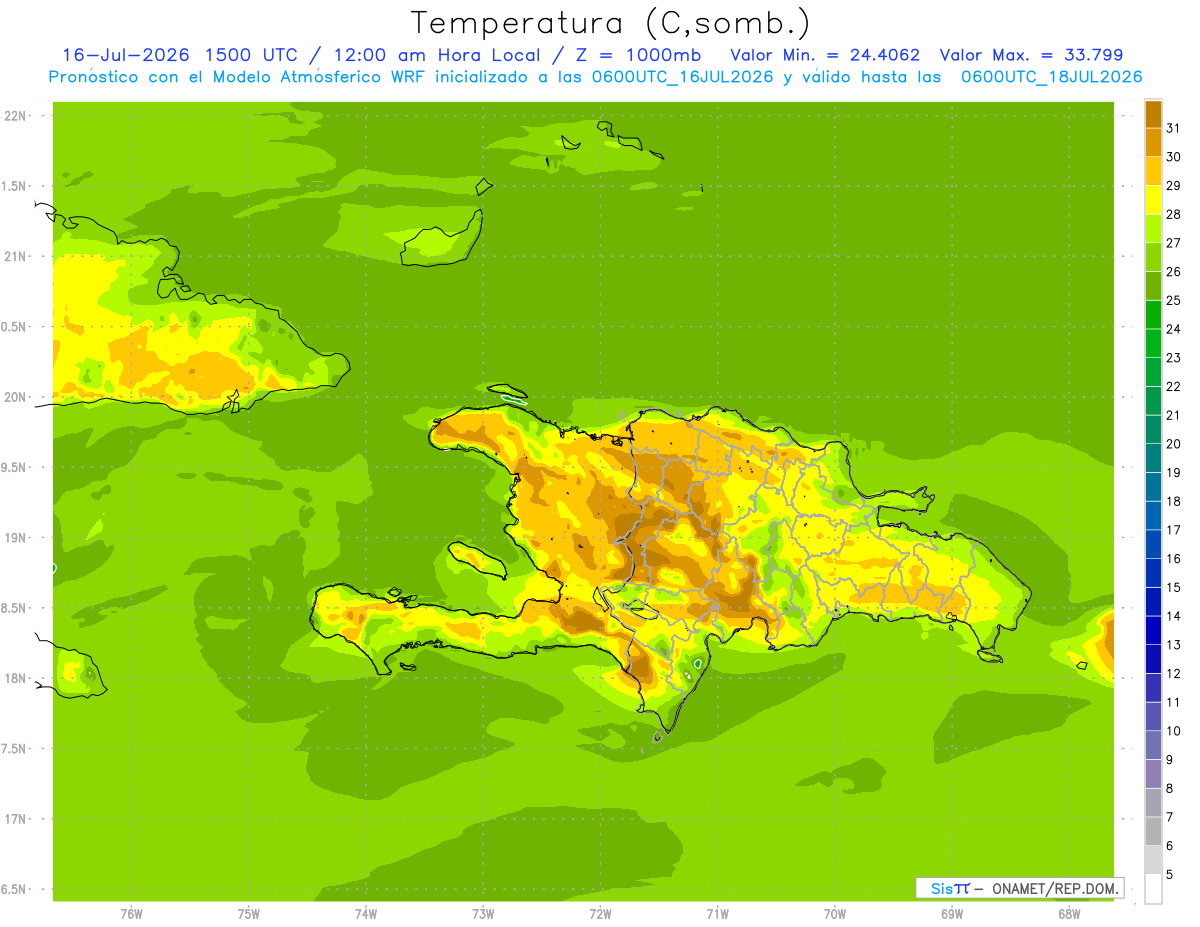Click the legend color band between 30 and 31
Viewport: 1200px width, 927px height.
point(1153,142)
